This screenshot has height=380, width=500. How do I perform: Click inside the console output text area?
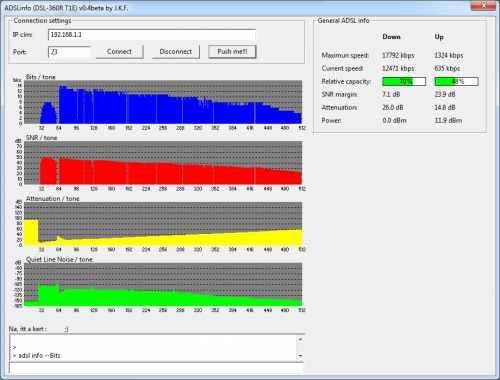[153, 348]
